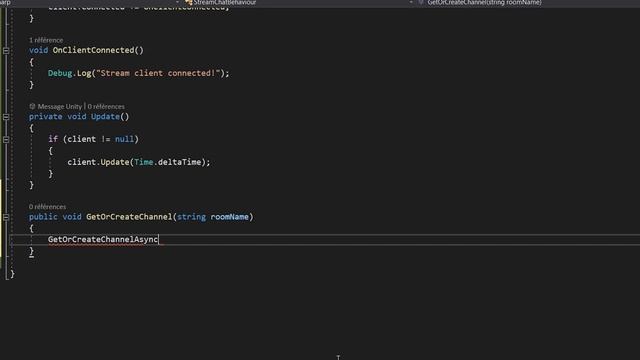The width and height of the screenshot is (640, 360).
Task: Collapse the GetOrCreateChannel method outline
Action: pyautogui.click(x=6, y=217)
